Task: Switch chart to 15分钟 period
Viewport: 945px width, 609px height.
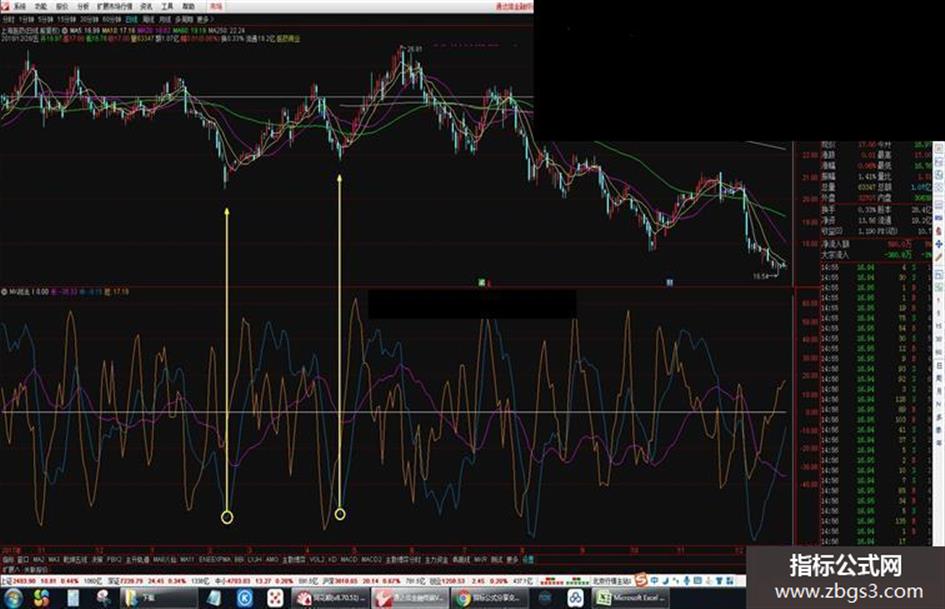Action: (67, 20)
